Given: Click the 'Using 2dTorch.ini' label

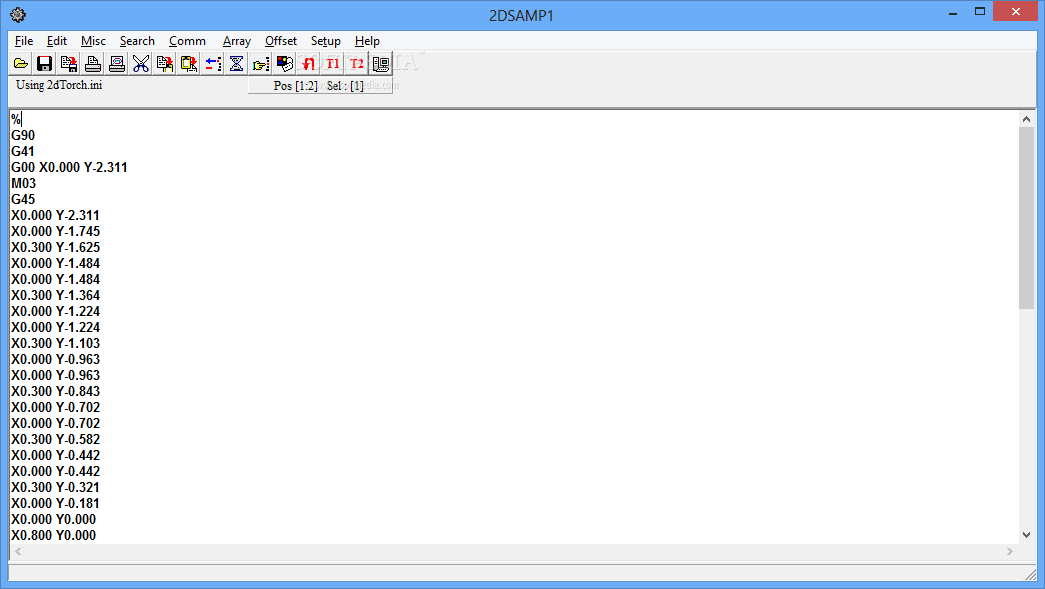Looking at the screenshot, I should click(59, 85).
